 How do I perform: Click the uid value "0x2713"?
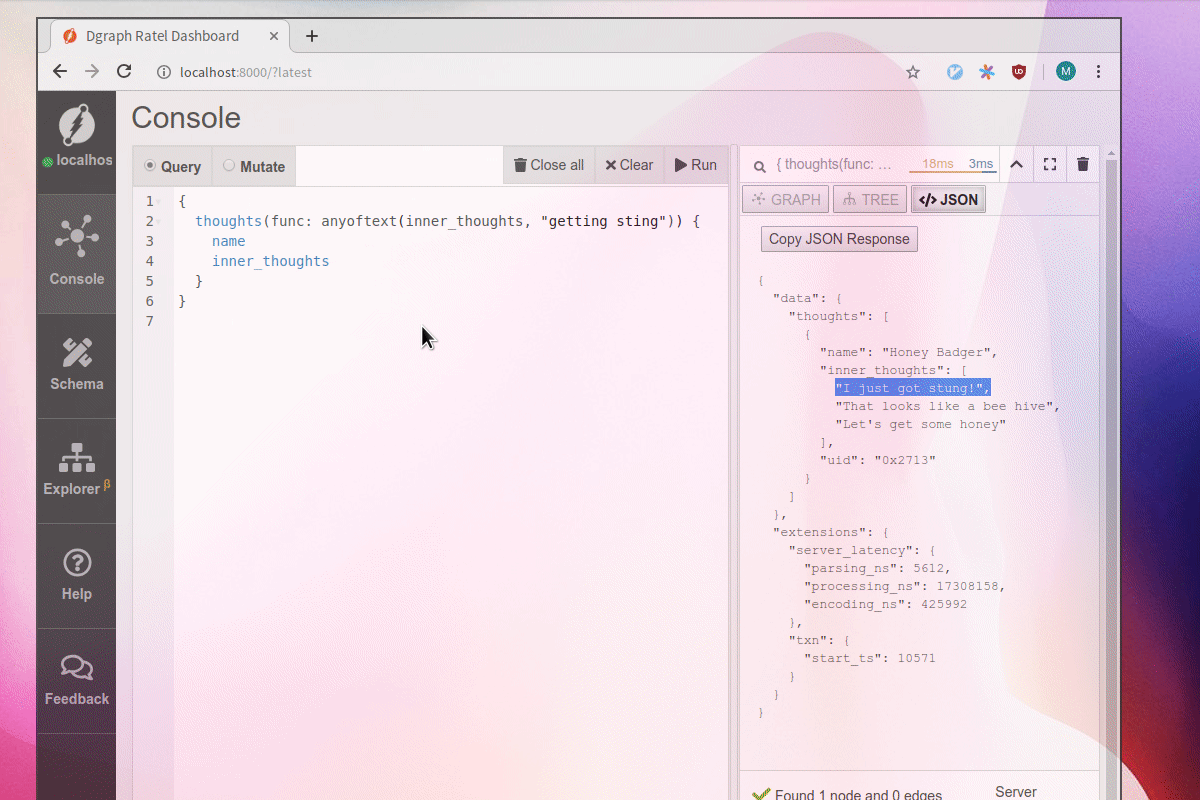point(905,460)
